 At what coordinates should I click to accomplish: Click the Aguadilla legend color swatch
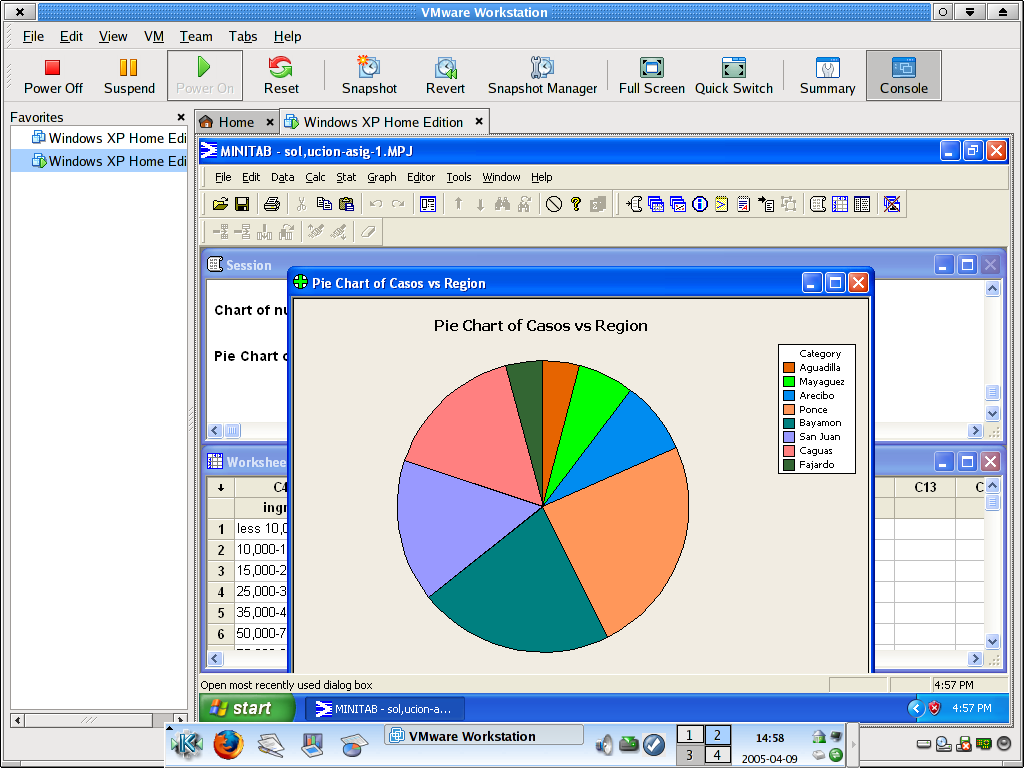(789, 368)
